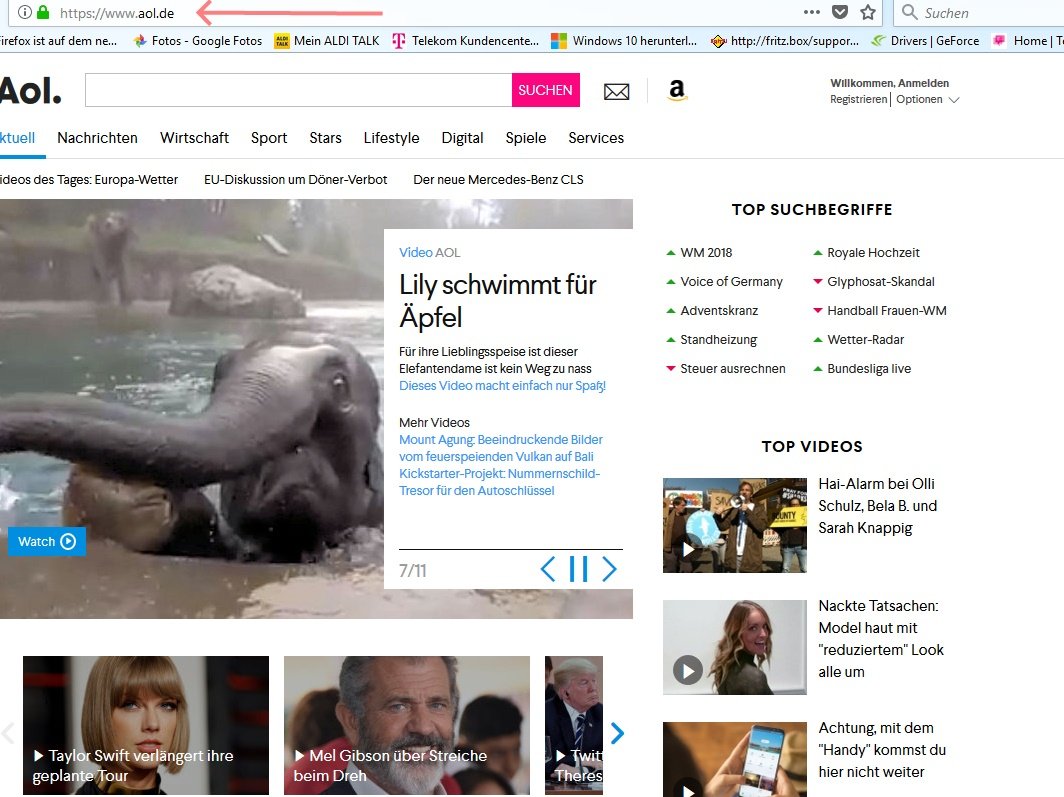This screenshot has height=797, width=1064.
Task: Click the Watch button on elephant video
Action: (47, 541)
